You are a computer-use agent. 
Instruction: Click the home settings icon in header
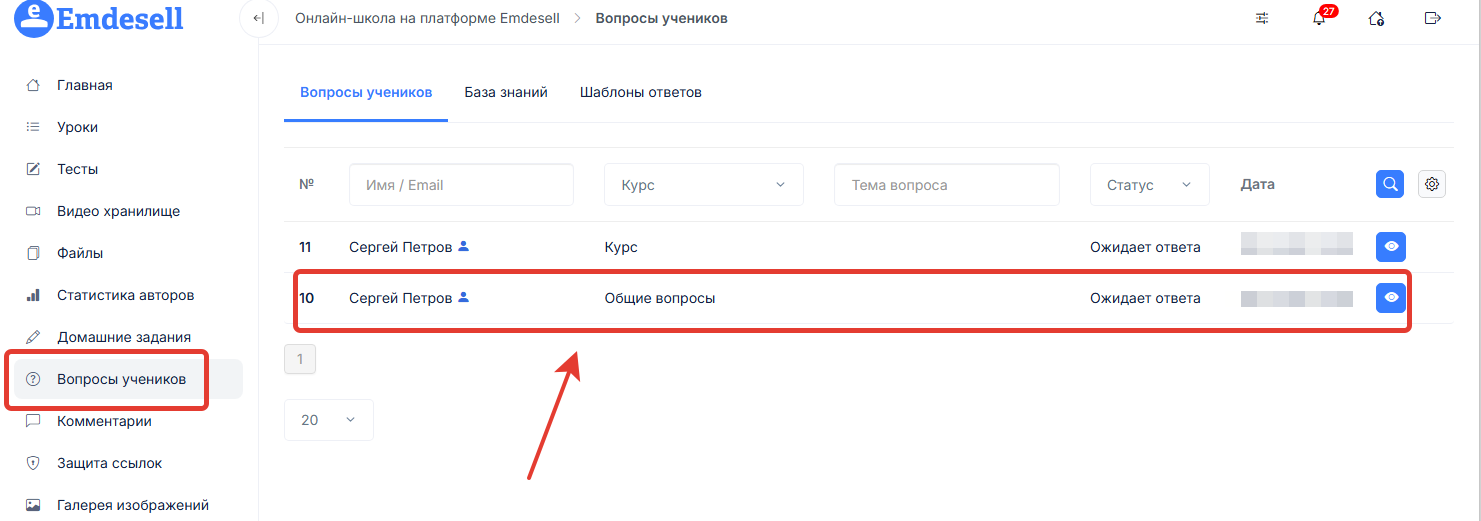click(1376, 19)
